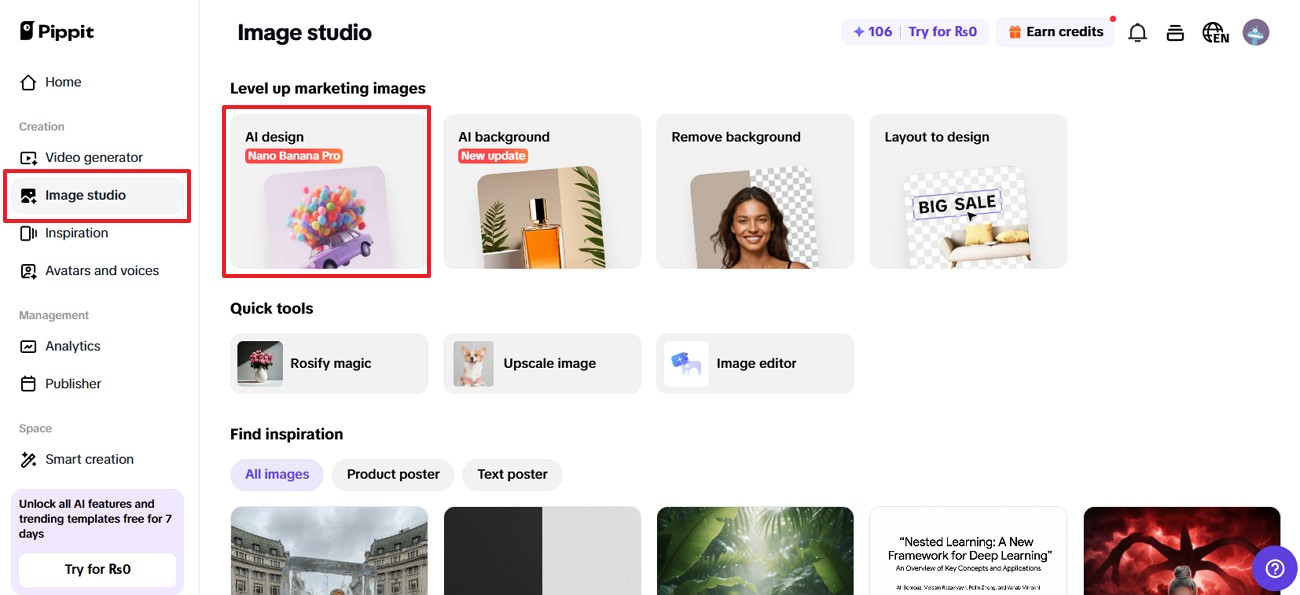The height and width of the screenshot is (595, 1300).
Task: Open the help question mark bubble
Action: click(1275, 567)
